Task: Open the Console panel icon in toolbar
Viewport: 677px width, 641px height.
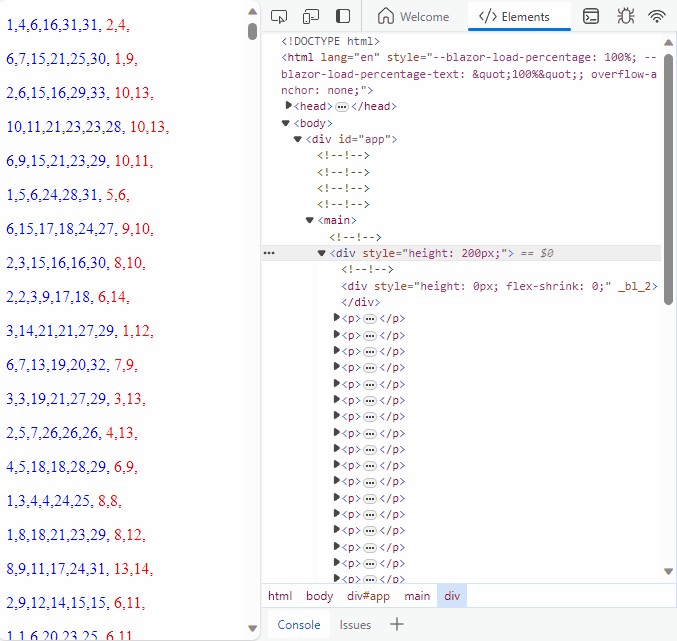Action: (x=592, y=16)
